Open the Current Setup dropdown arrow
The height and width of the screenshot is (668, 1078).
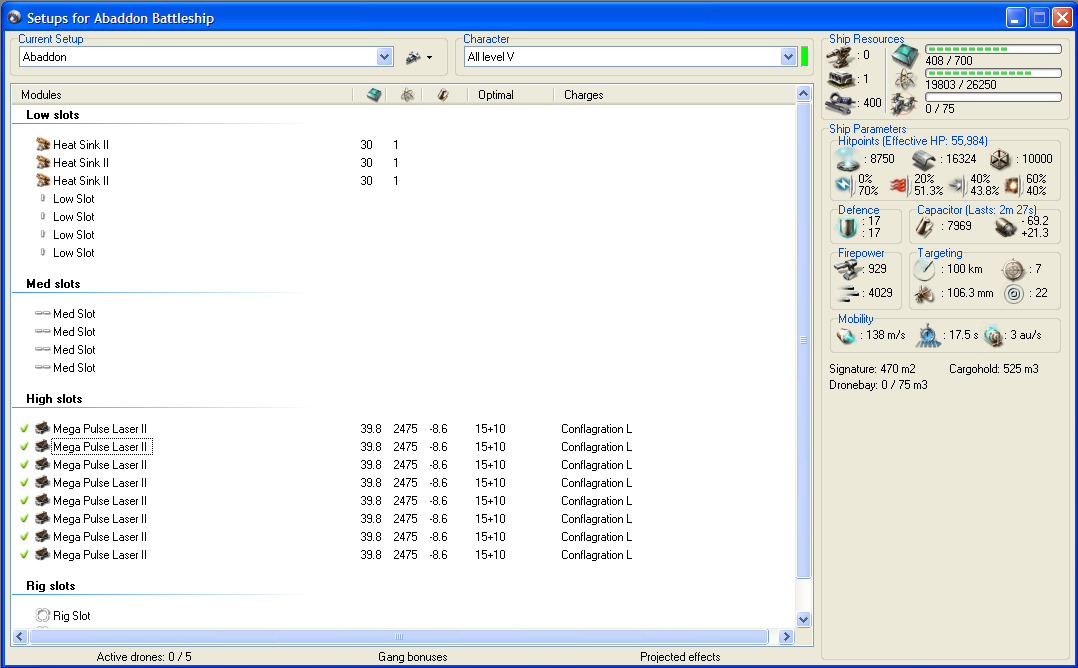pyautogui.click(x=384, y=57)
